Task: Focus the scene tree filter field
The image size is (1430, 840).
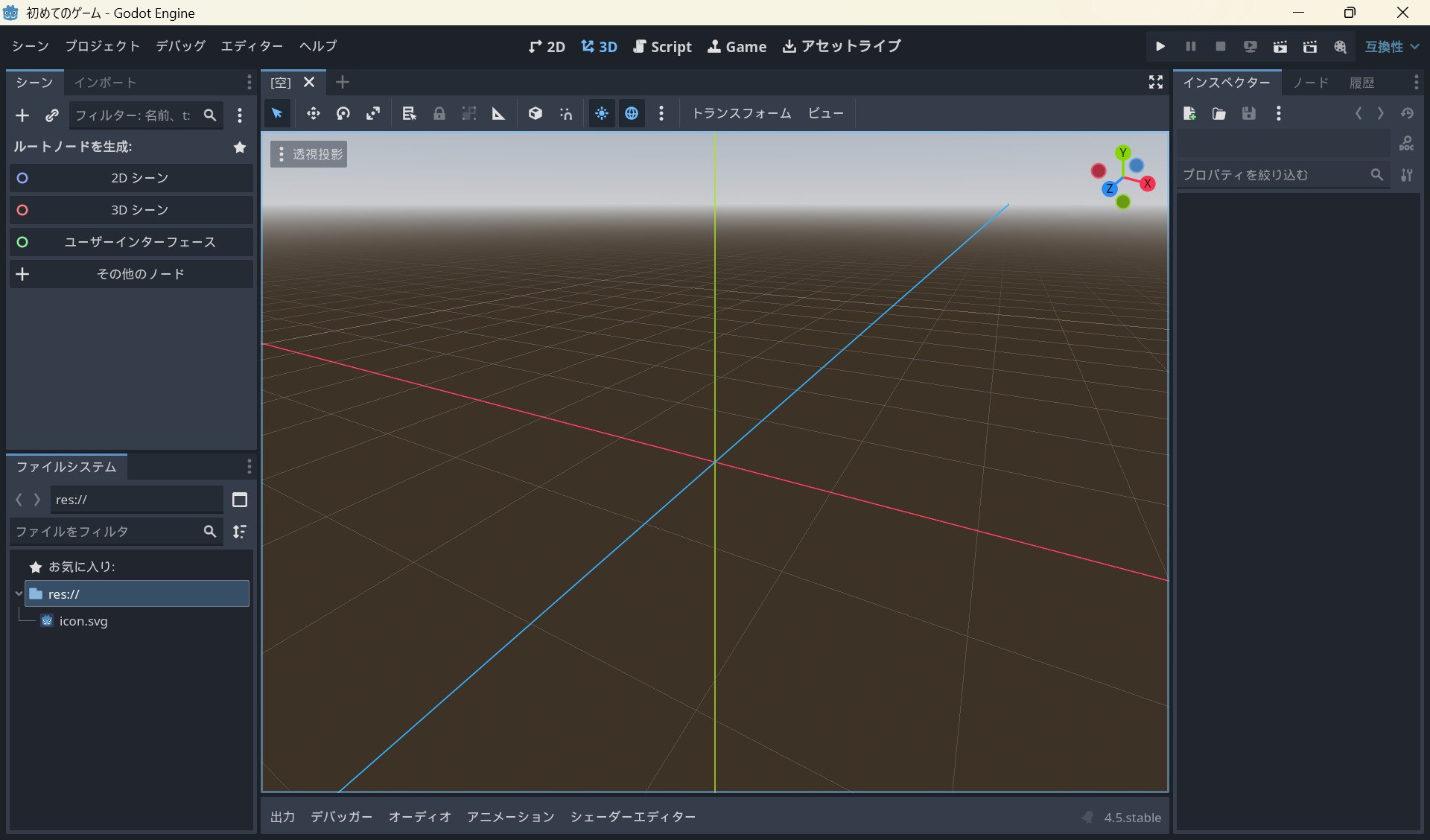Action: 146,115
